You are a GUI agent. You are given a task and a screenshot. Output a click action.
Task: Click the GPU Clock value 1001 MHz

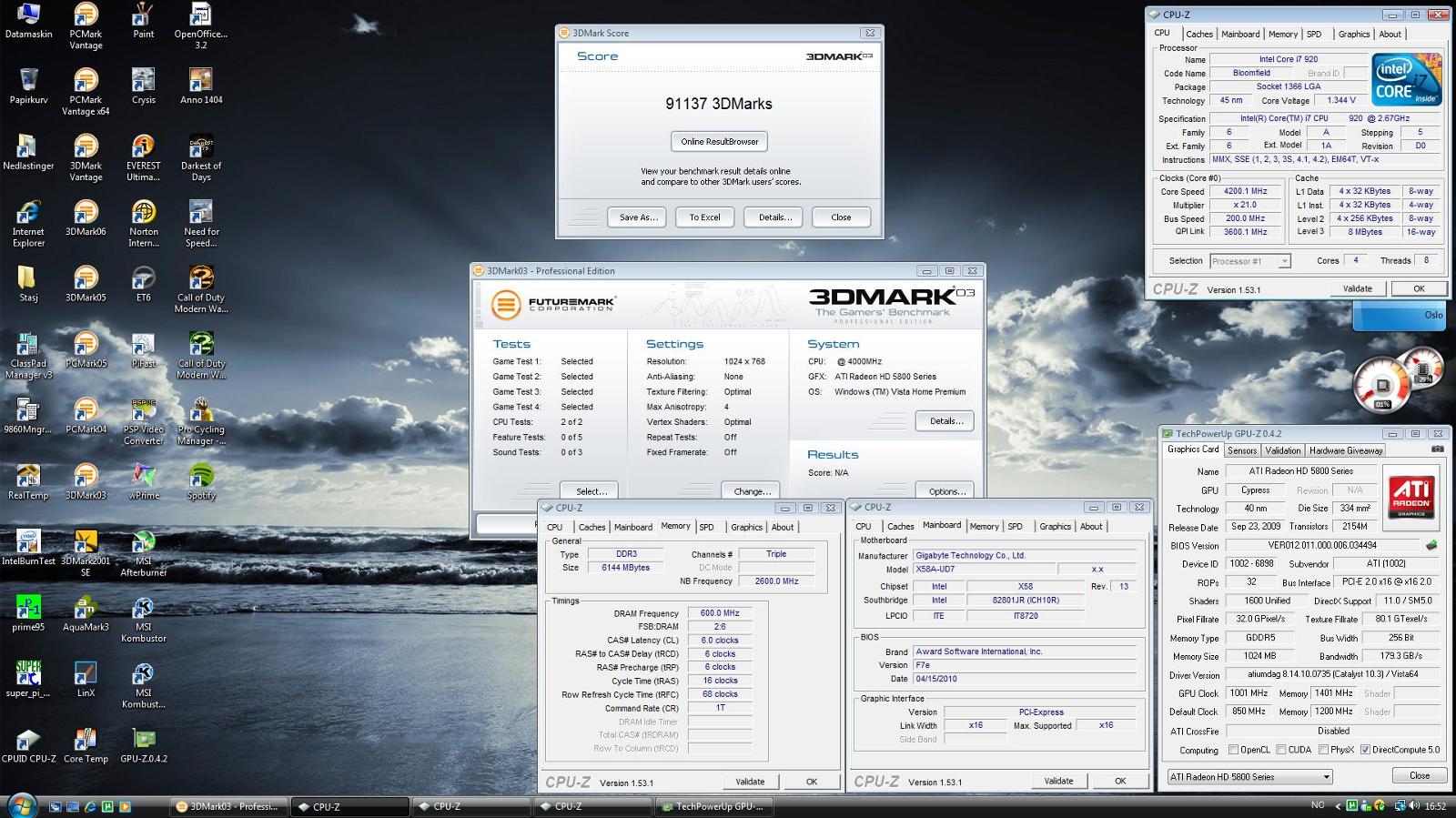click(1249, 692)
